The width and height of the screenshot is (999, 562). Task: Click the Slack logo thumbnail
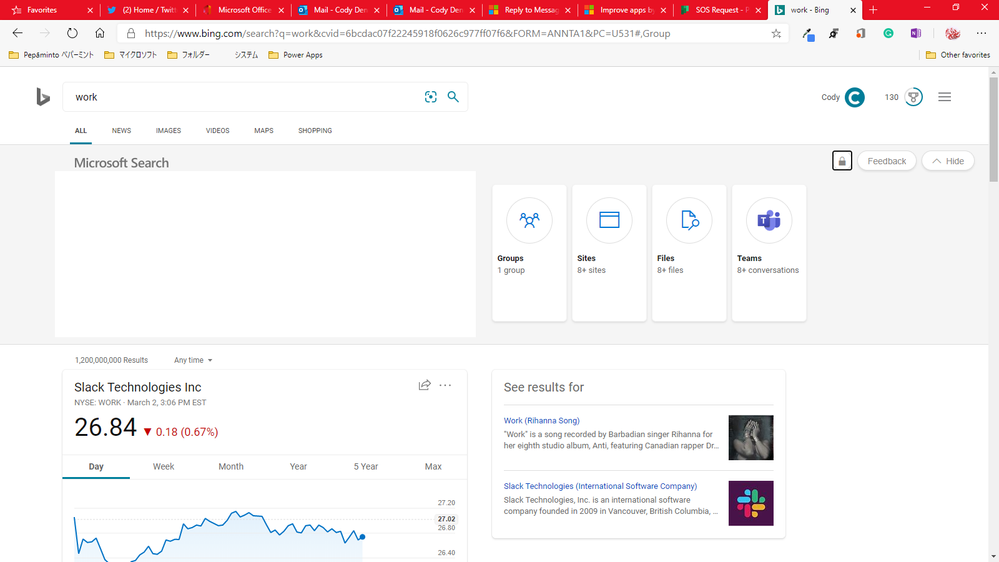pyautogui.click(x=751, y=503)
